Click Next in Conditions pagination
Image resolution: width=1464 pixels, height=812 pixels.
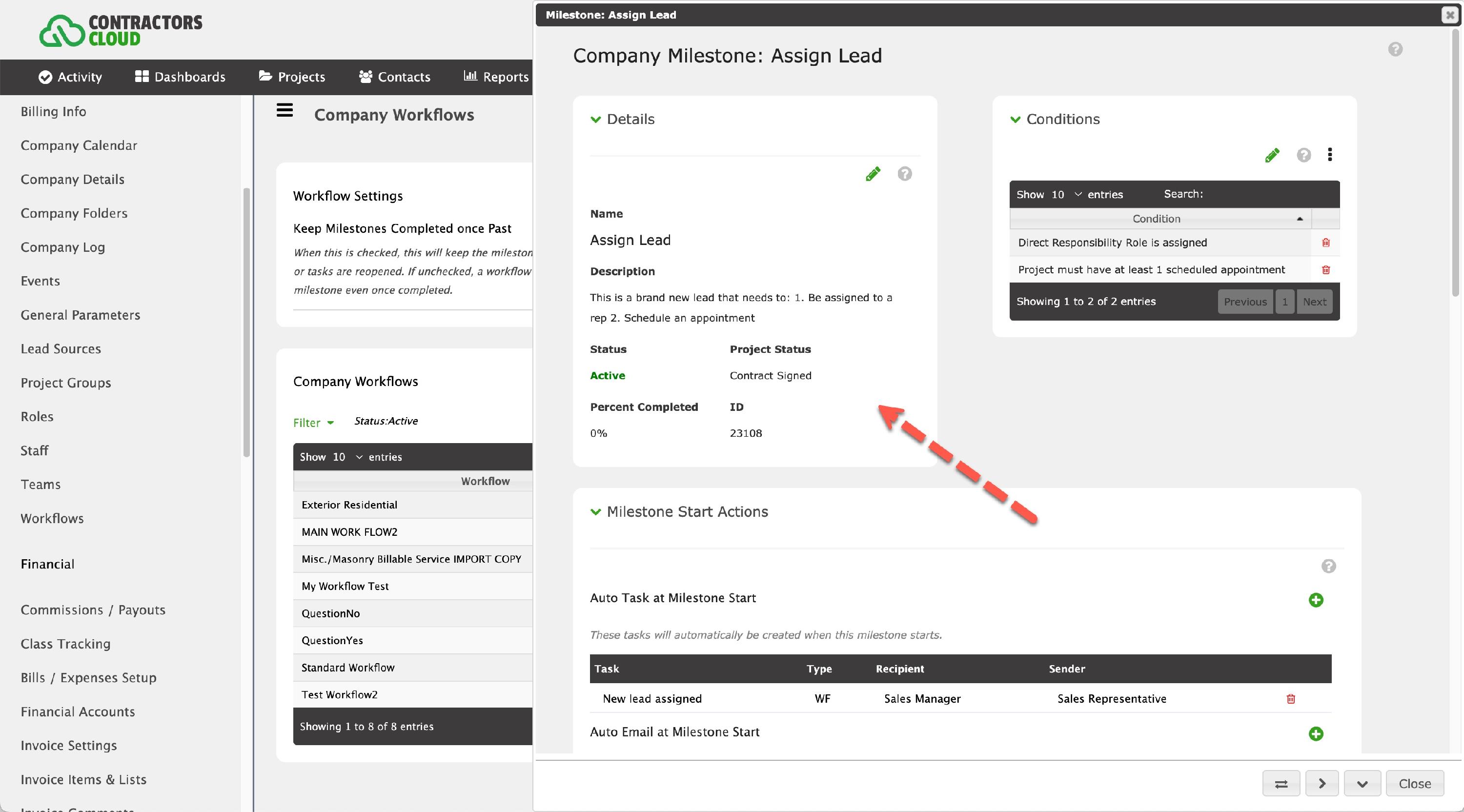(1315, 302)
